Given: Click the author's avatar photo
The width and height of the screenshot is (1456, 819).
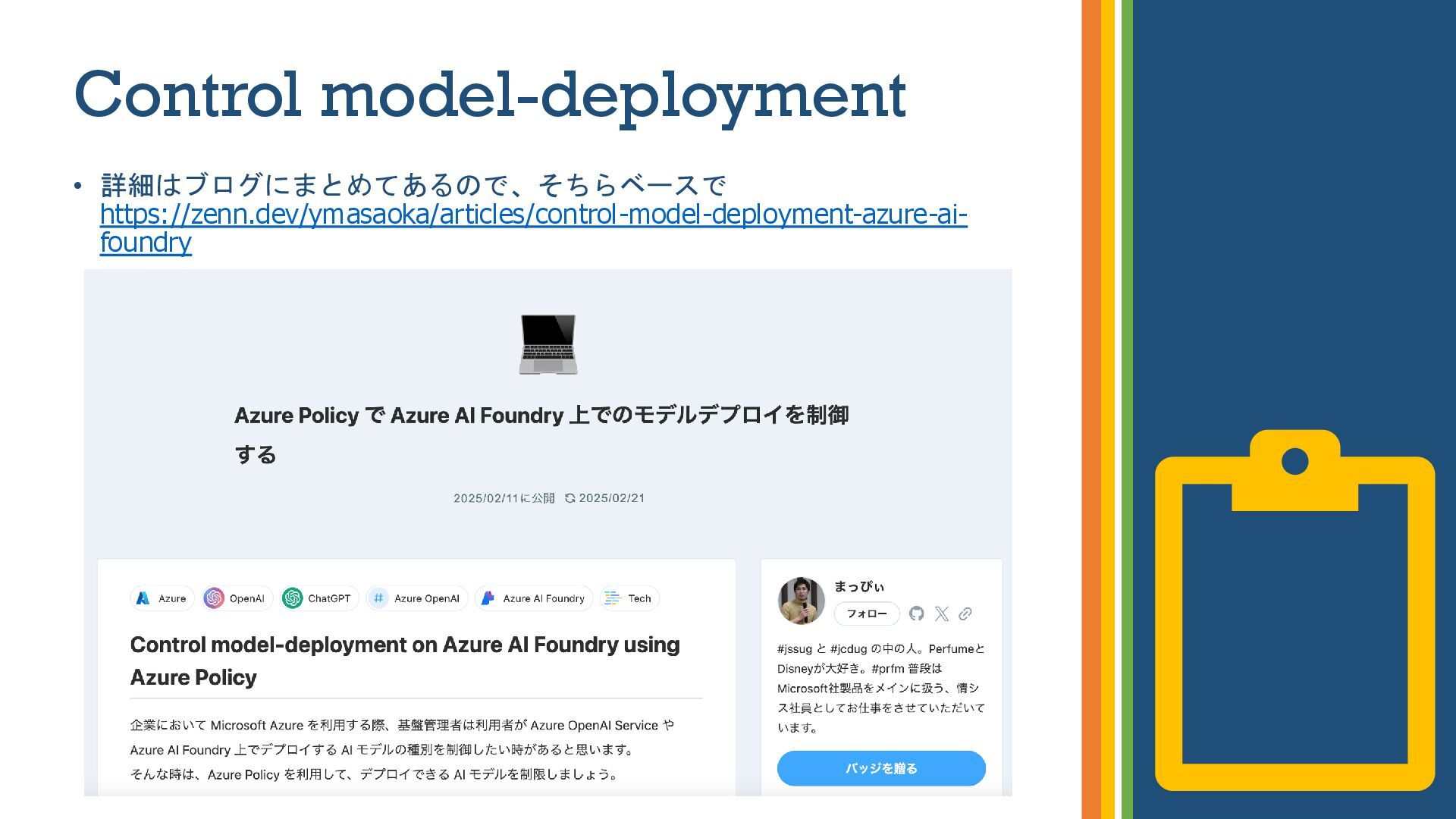Looking at the screenshot, I should coord(801,601).
